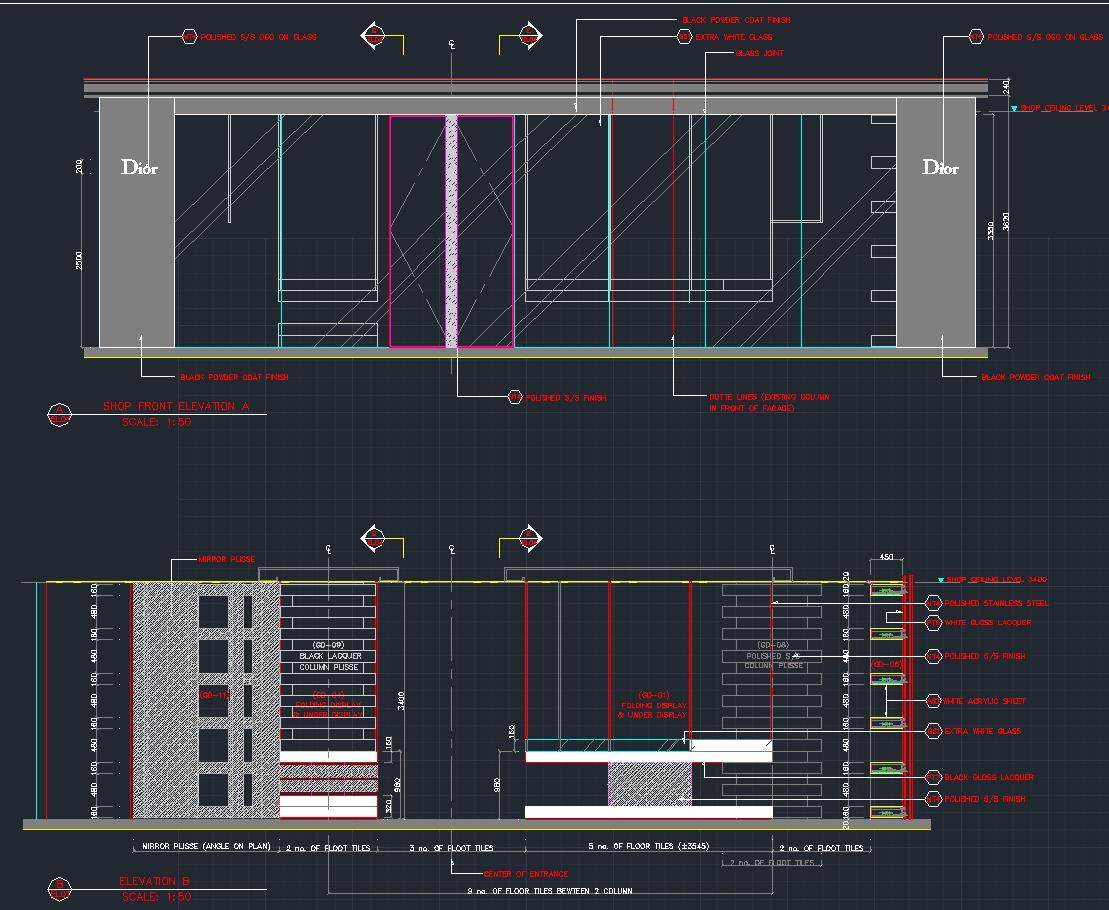Click the hexagon tag beside Polished Stainless Steel
The height and width of the screenshot is (910, 1109).
click(933, 603)
